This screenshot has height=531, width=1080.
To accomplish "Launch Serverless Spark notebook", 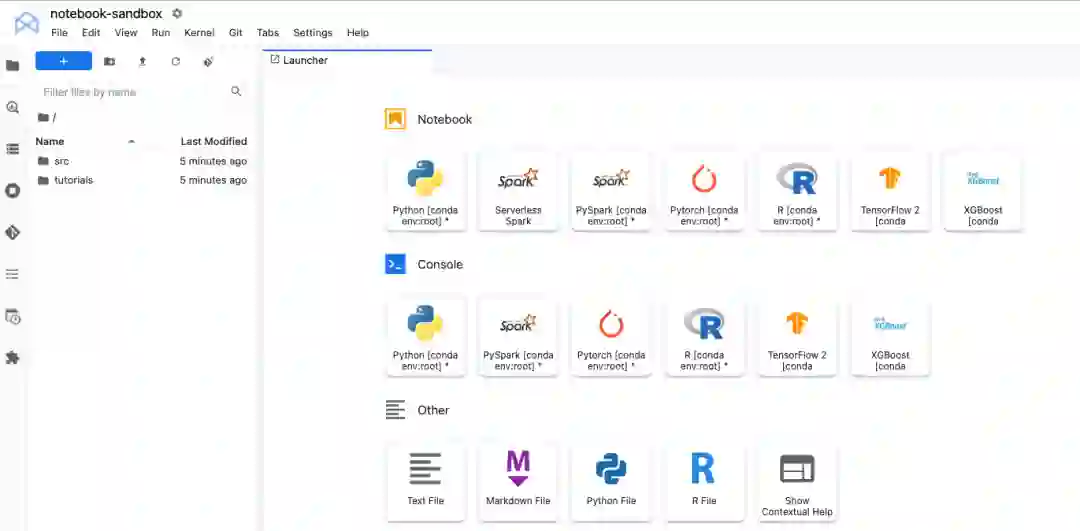I will 518,191.
